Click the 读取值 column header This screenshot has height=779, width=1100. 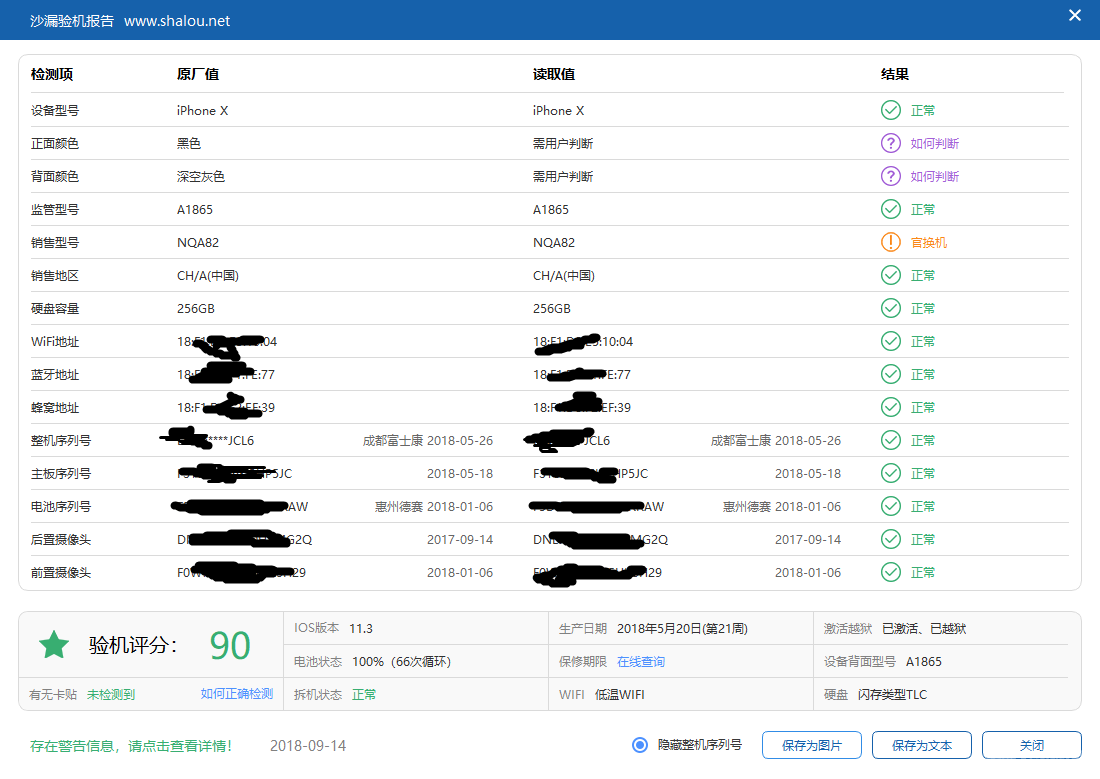554,74
